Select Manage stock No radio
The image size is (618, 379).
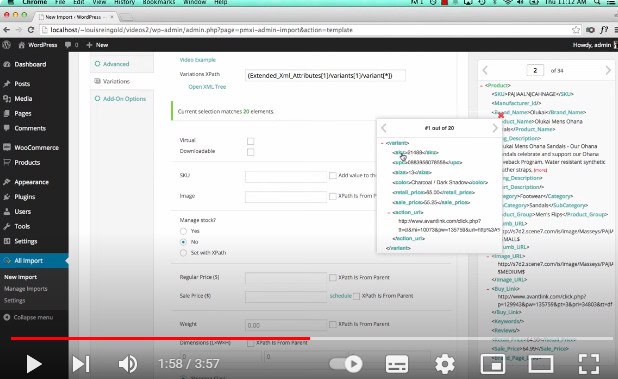point(183,242)
